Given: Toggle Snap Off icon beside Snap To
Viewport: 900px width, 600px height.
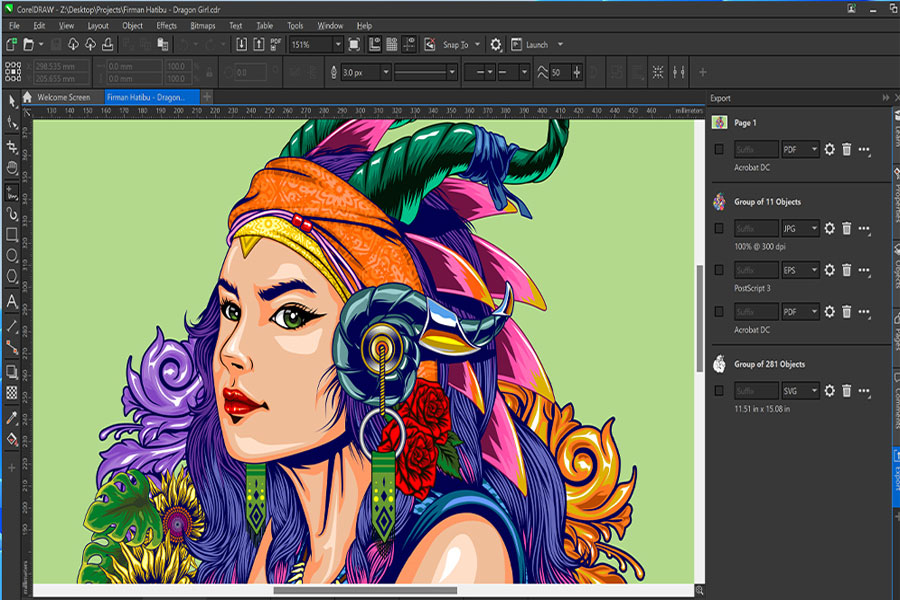Looking at the screenshot, I should [x=429, y=44].
